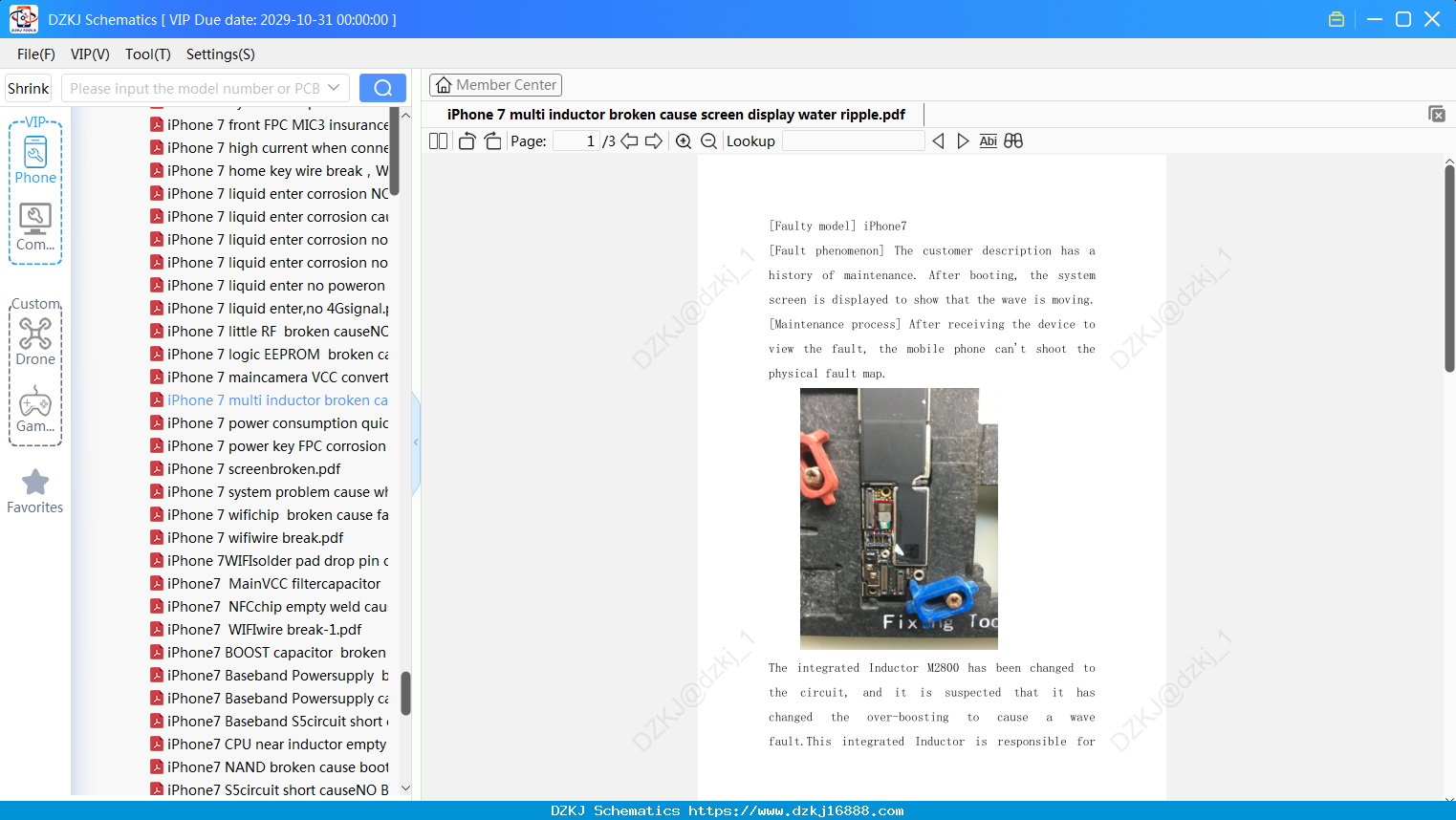1456x820 pixels.
Task: Click the home icon in Member Center
Action: [x=444, y=85]
